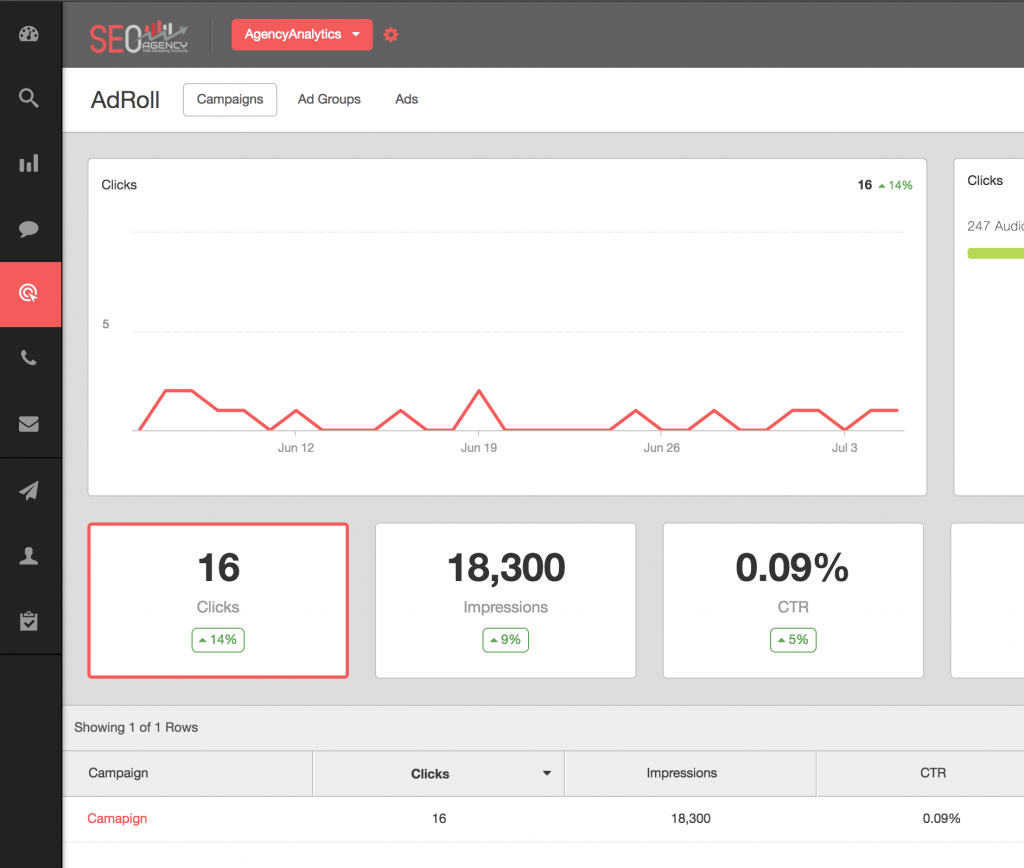Click the Jun 26 axis label
The height and width of the screenshot is (868, 1024).
(x=662, y=448)
